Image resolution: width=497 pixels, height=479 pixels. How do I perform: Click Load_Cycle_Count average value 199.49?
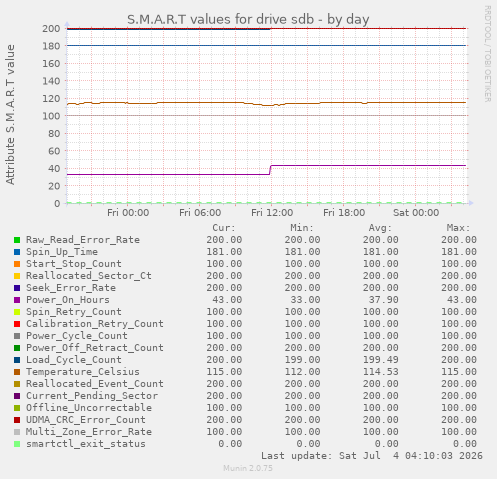[x=381, y=360]
